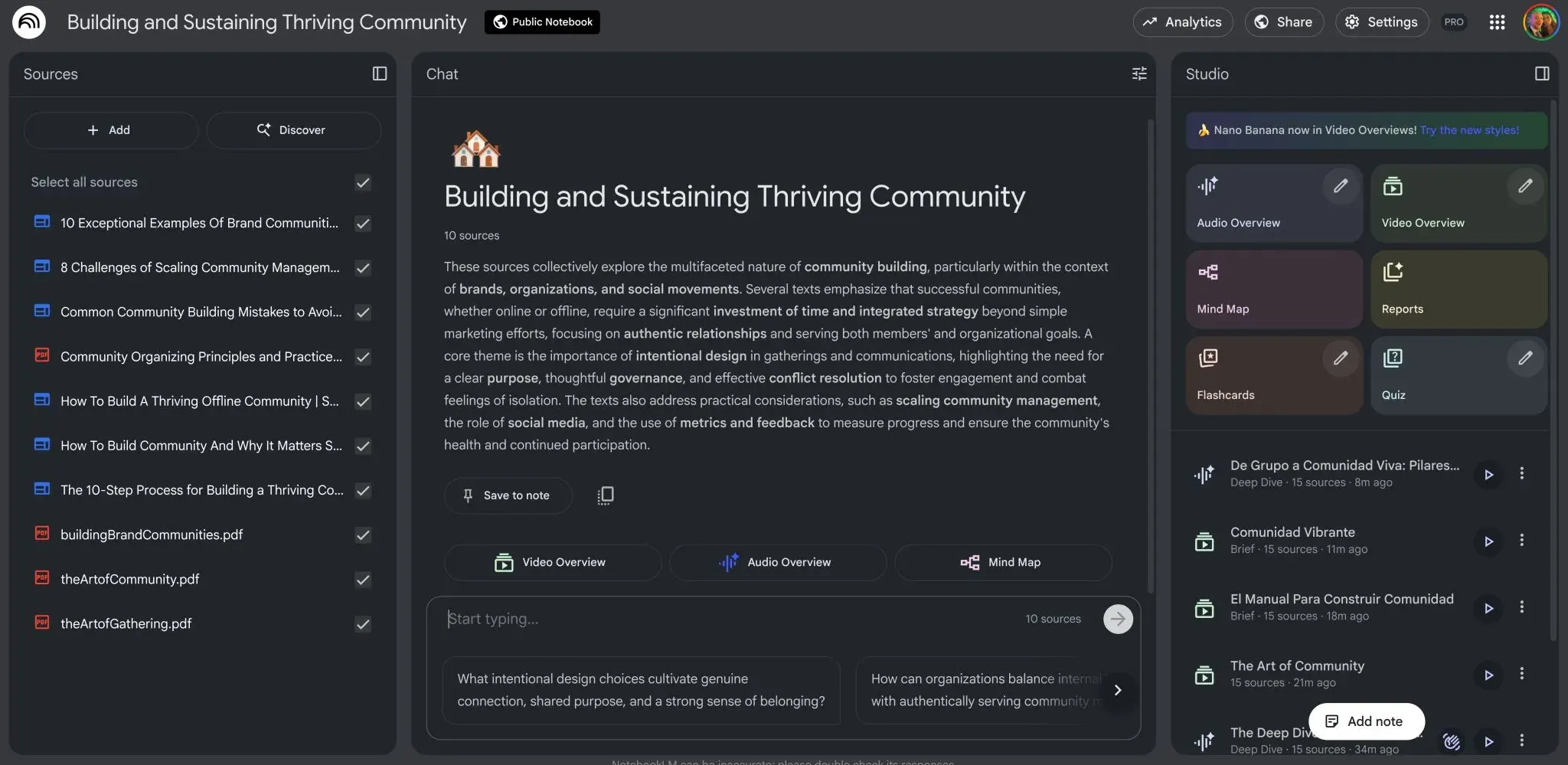Uncheck theArtofGathering.pdf source
Viewport: 1568px width, 765px height.
click(363, 624)
